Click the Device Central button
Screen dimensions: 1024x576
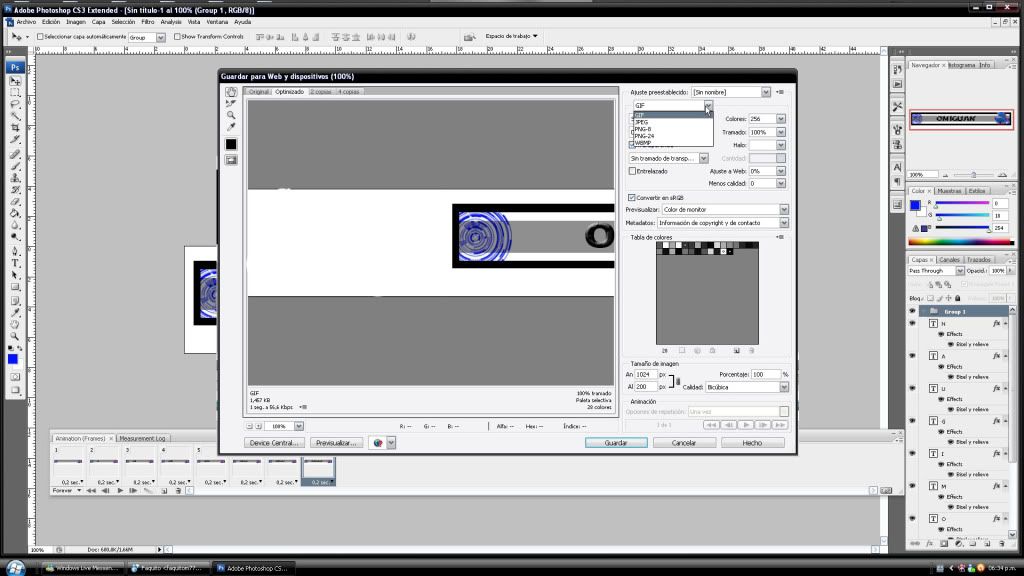274,443
